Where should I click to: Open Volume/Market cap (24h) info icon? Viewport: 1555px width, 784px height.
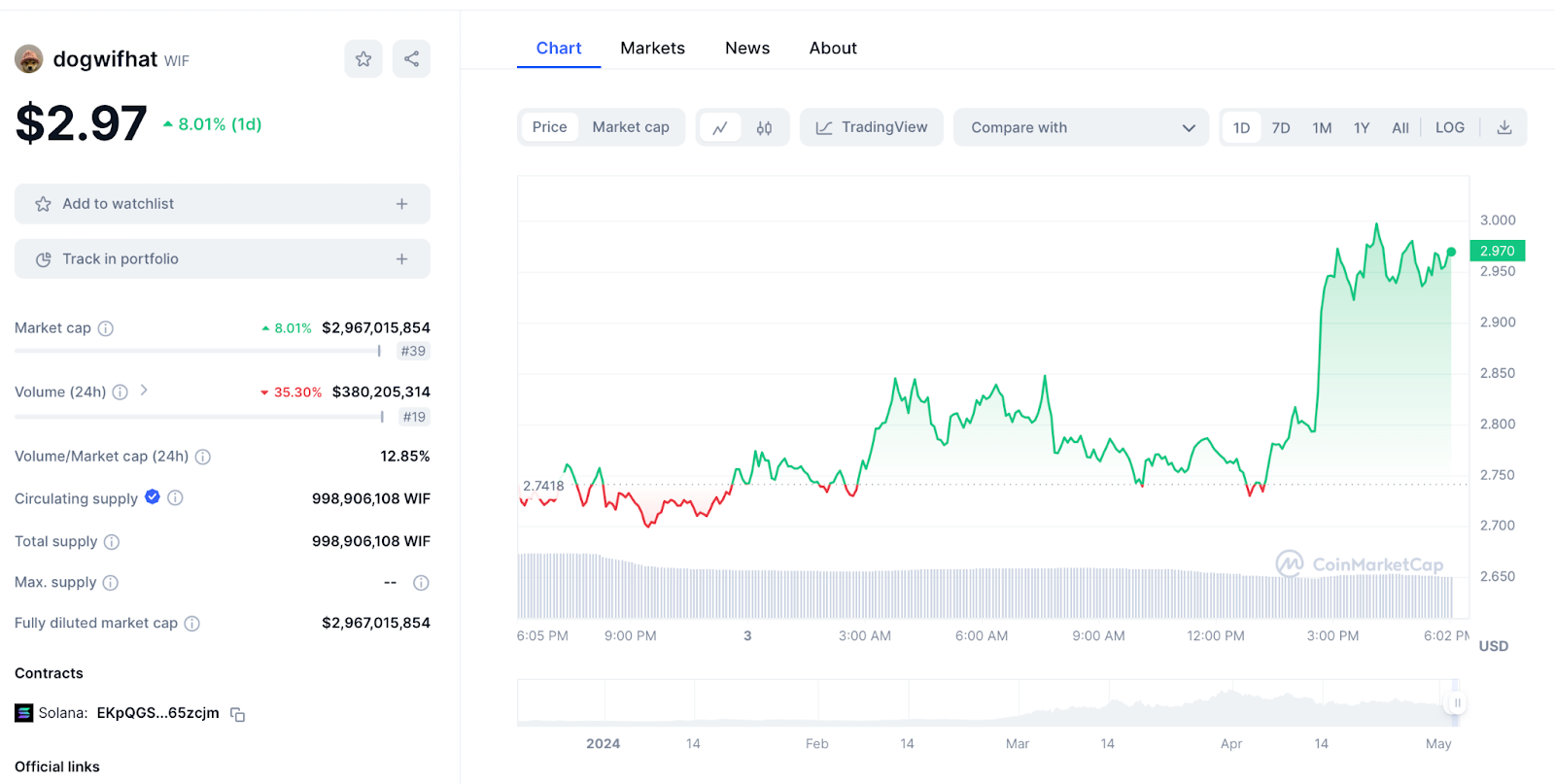(x=203, y=457)
